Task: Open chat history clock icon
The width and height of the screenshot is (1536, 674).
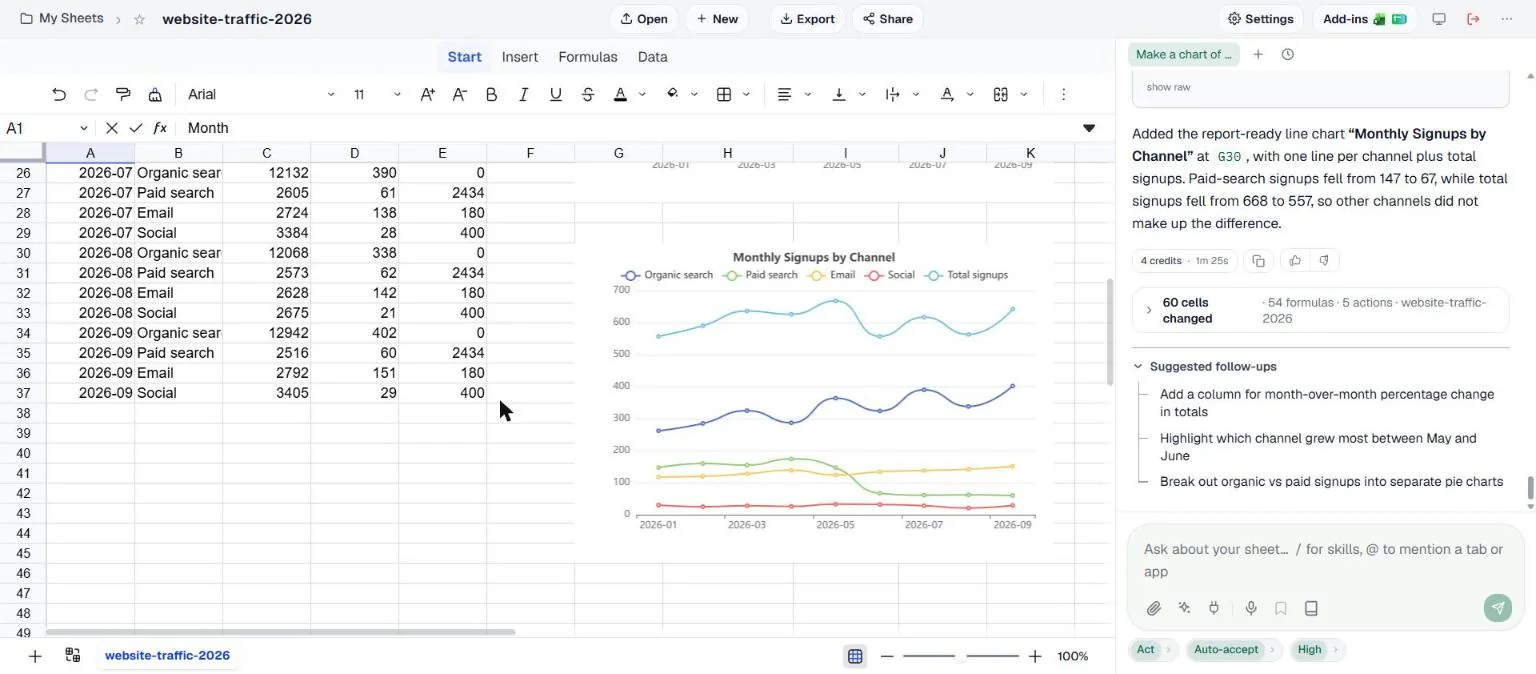Action: pos(1287,55)
